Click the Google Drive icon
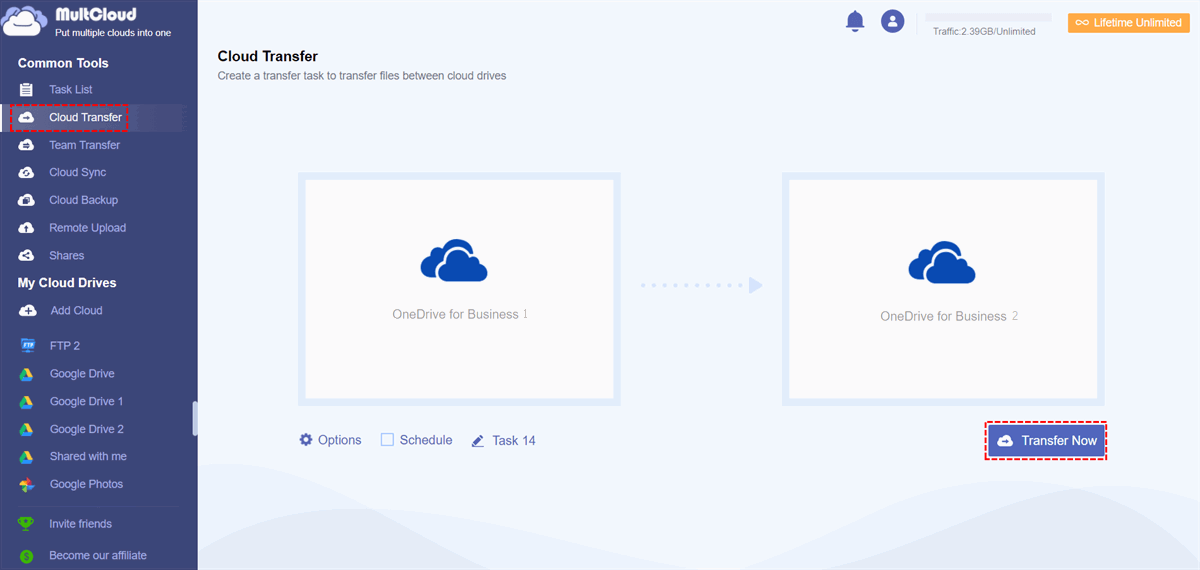The width and height of the screenshot is (1200, 570). point(28,374)
